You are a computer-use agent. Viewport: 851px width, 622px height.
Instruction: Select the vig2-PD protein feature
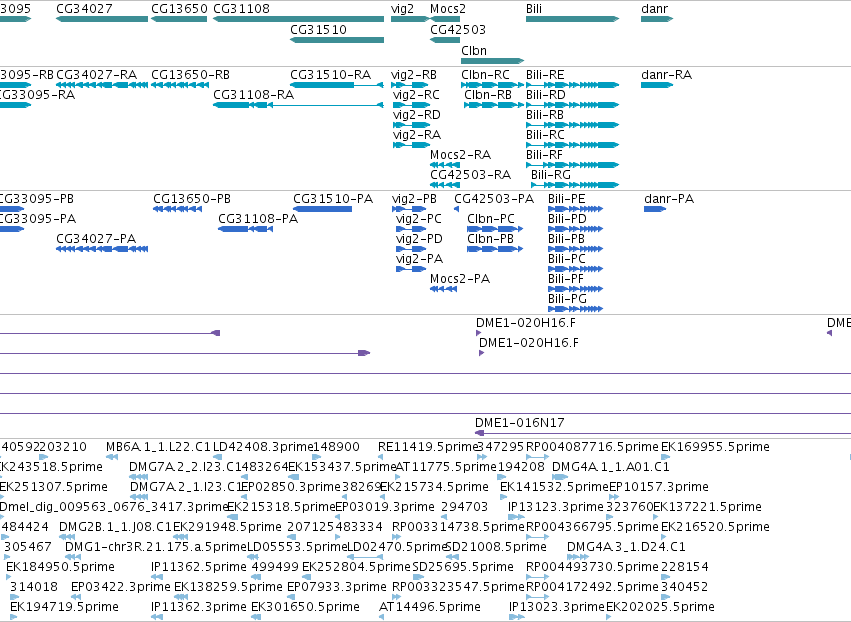pos(411,249)
